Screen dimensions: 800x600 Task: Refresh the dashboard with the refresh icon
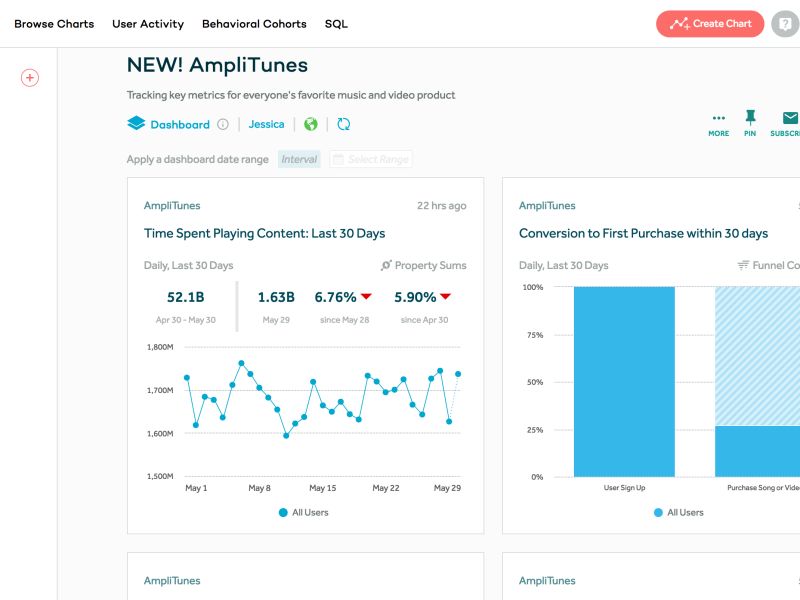(x=343, y=124)
